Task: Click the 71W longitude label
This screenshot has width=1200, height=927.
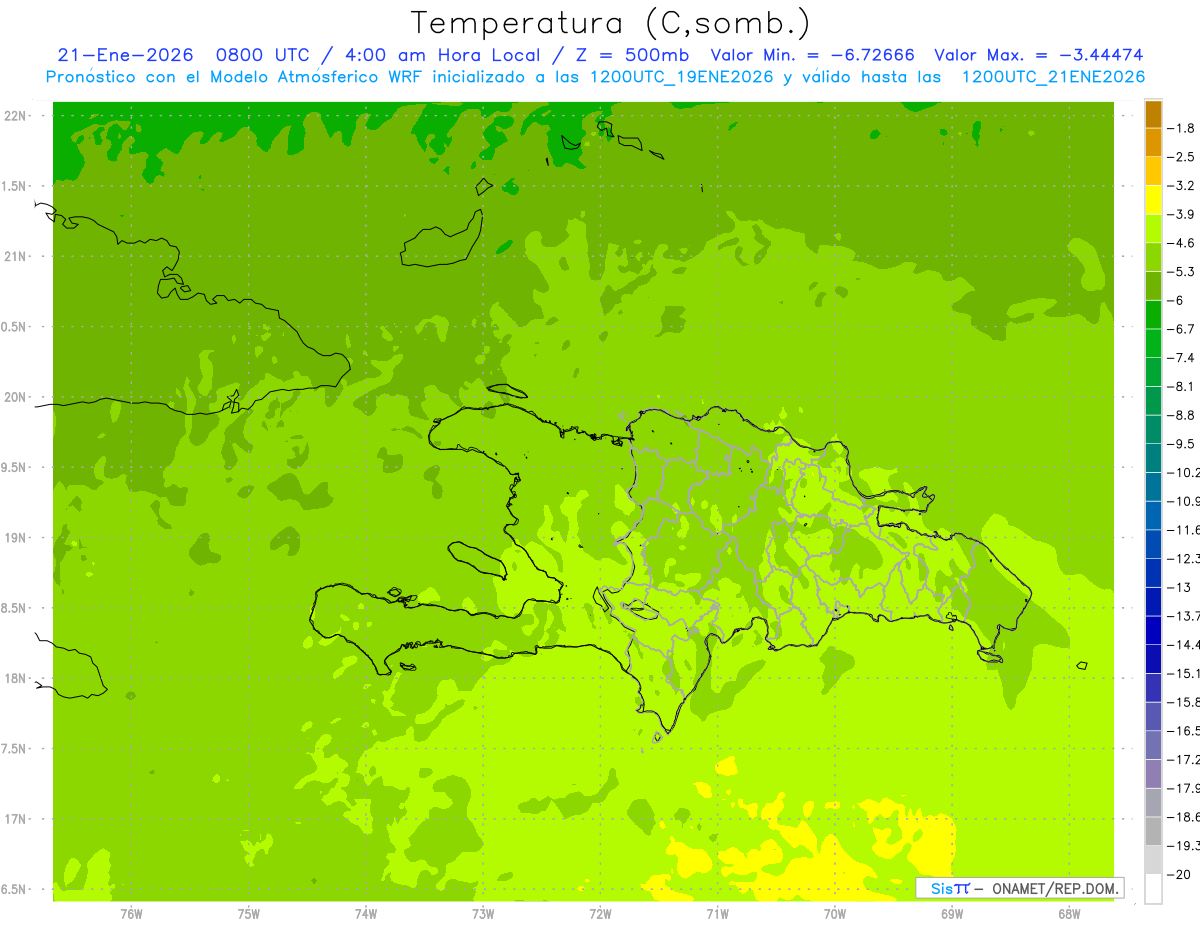Action: pos(717,913)
